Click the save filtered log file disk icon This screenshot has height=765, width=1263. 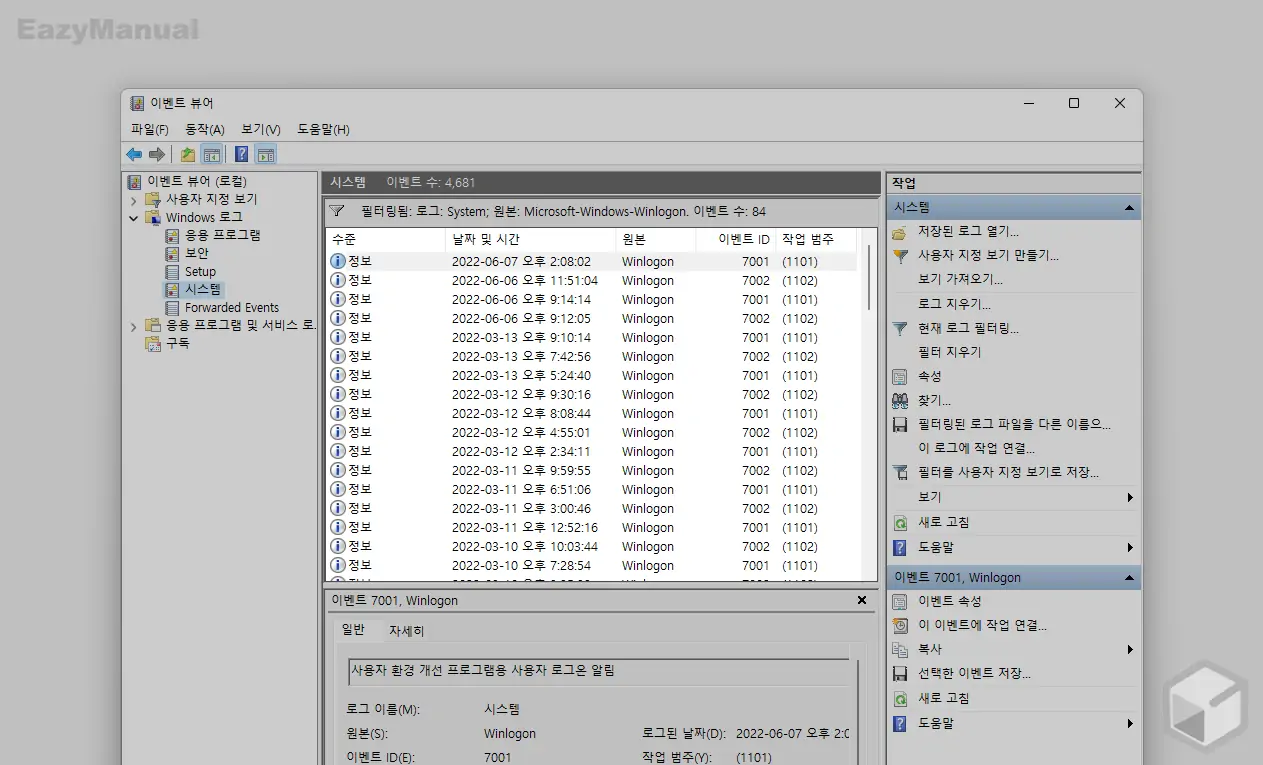pyautogui.click(x=900, y=424)
